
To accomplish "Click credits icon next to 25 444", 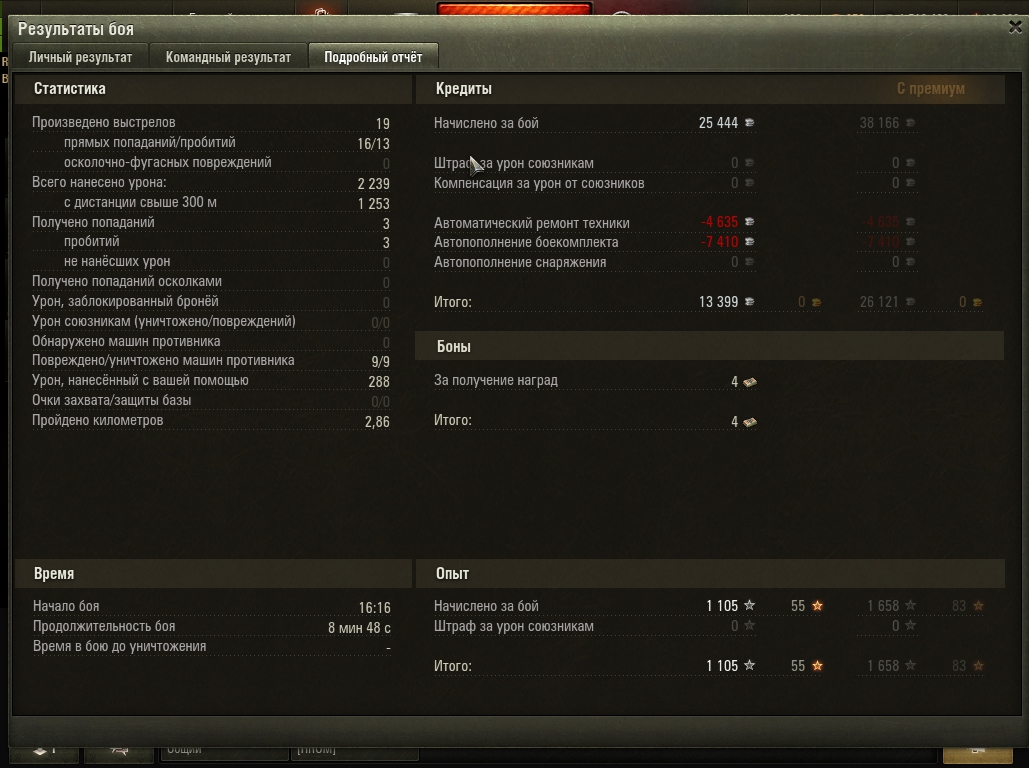I will pyautogui.click(x=749, y=123).
